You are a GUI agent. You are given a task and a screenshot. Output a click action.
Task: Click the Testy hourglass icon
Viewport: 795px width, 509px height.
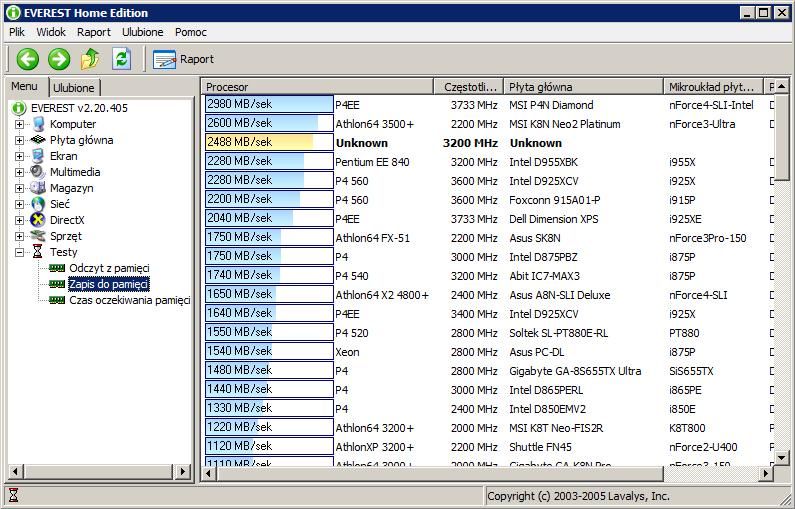click(x=38, y=252)
